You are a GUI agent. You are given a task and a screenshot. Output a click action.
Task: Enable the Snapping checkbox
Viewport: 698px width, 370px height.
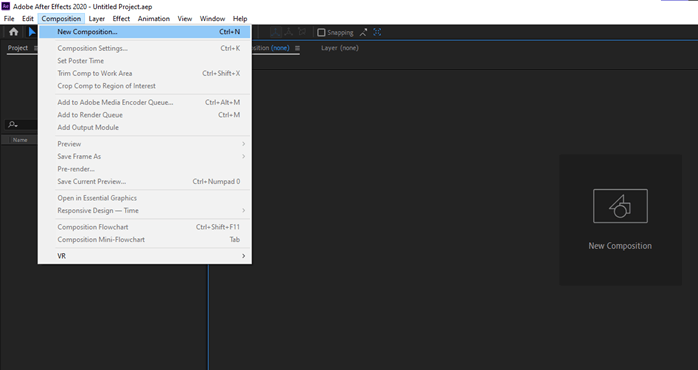[x=321, y=33]
